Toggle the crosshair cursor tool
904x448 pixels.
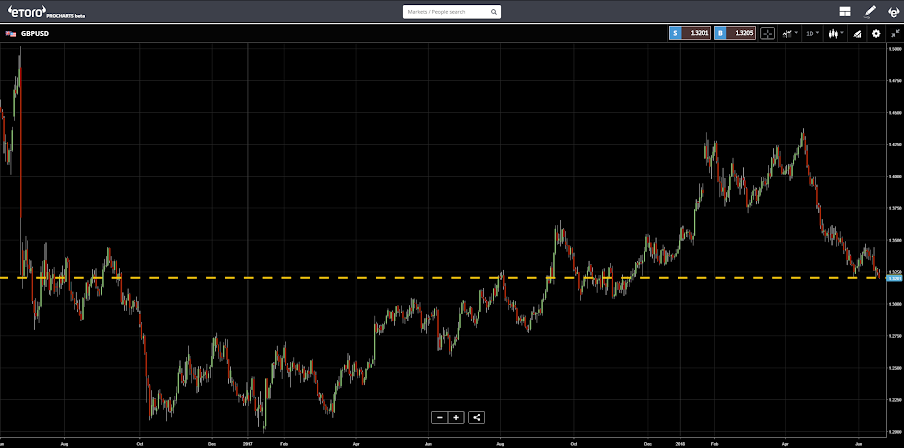(767, 33)
